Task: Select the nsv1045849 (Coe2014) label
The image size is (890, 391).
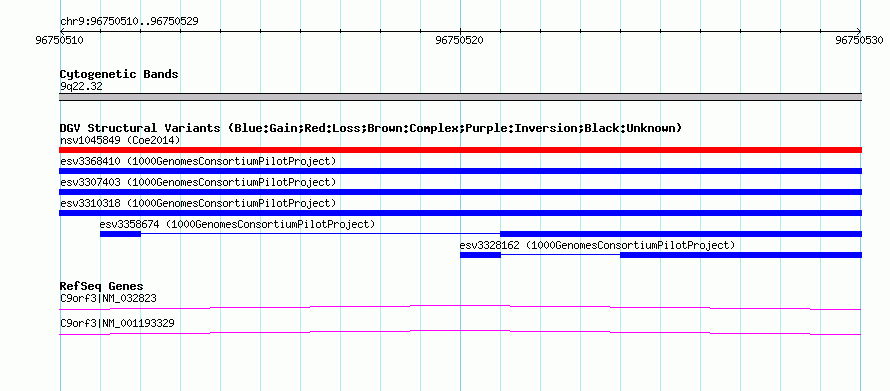Action: (120, 140)
